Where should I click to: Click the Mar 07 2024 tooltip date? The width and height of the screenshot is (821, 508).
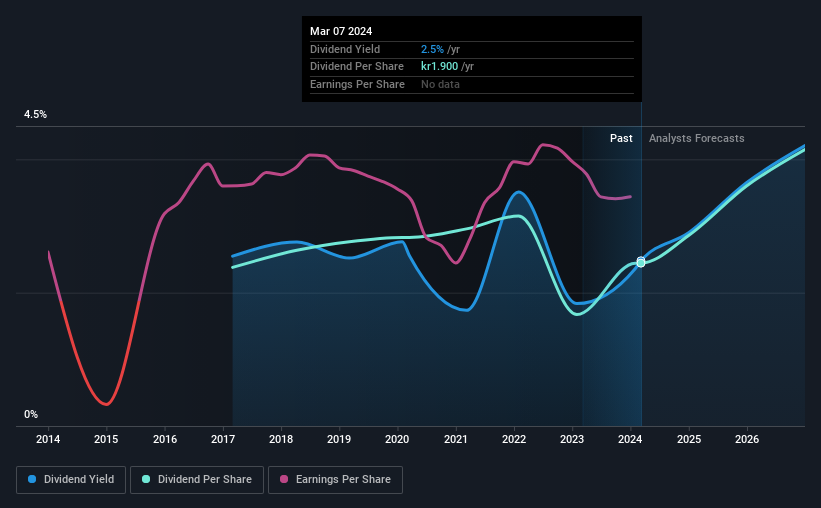[341, 31]
